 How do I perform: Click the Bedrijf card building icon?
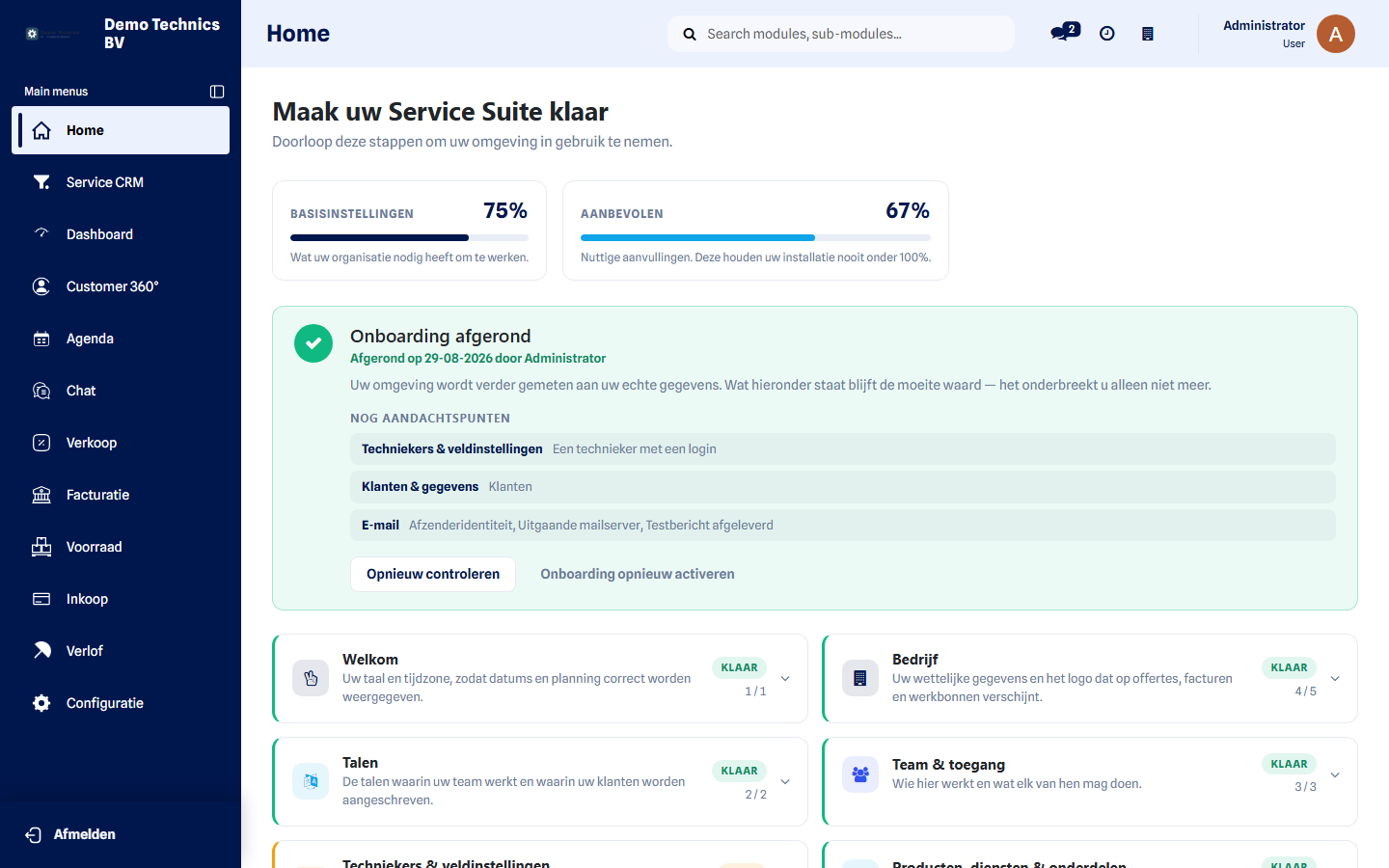pyautogui.click(x=860, y=678)
